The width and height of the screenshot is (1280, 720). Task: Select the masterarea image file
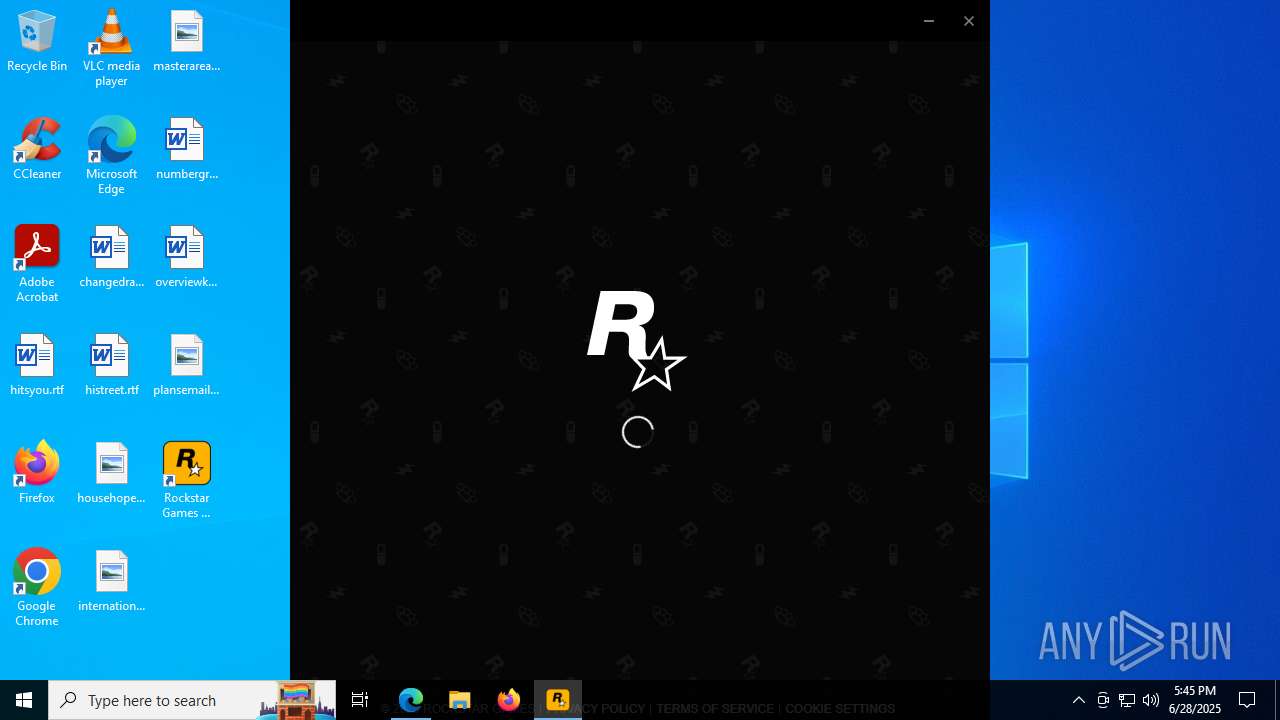pos(186,42)
